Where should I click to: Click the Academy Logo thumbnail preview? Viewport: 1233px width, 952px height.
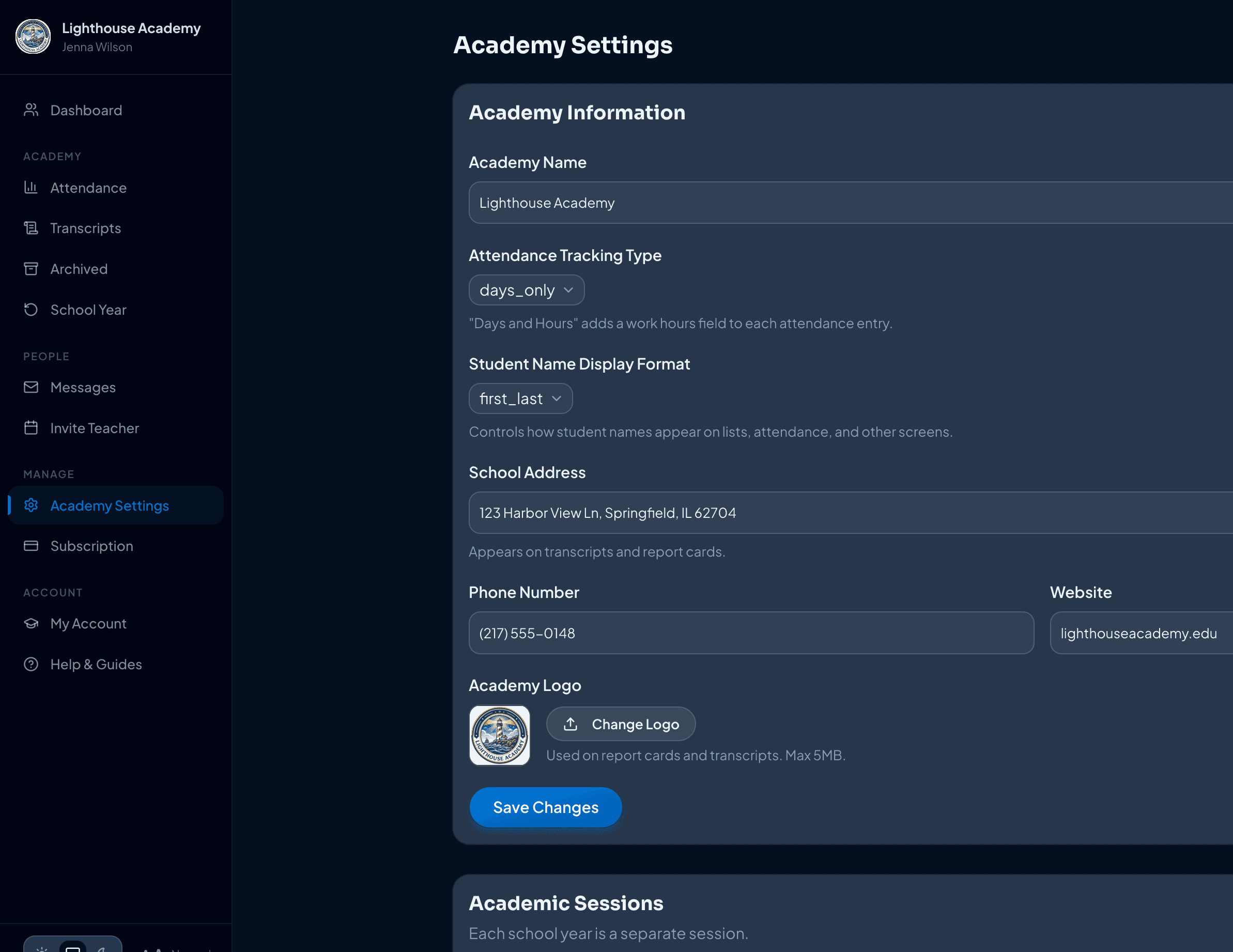click(x=500, y=735)
